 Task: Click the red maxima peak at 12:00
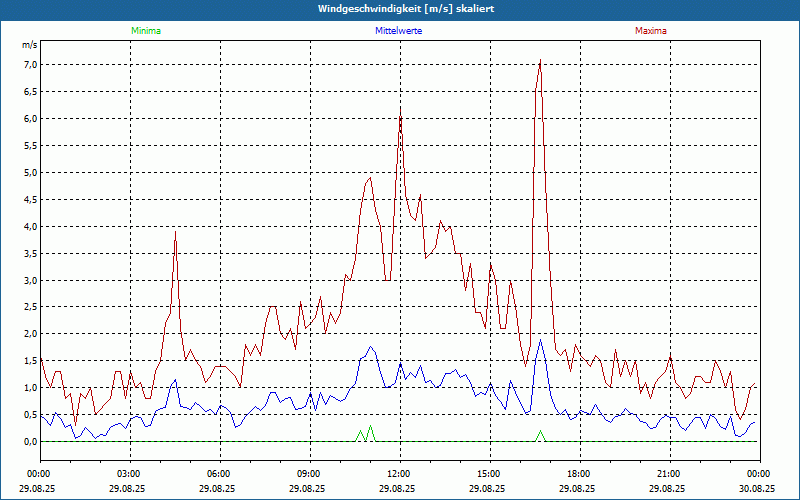(x=400, y=110)
